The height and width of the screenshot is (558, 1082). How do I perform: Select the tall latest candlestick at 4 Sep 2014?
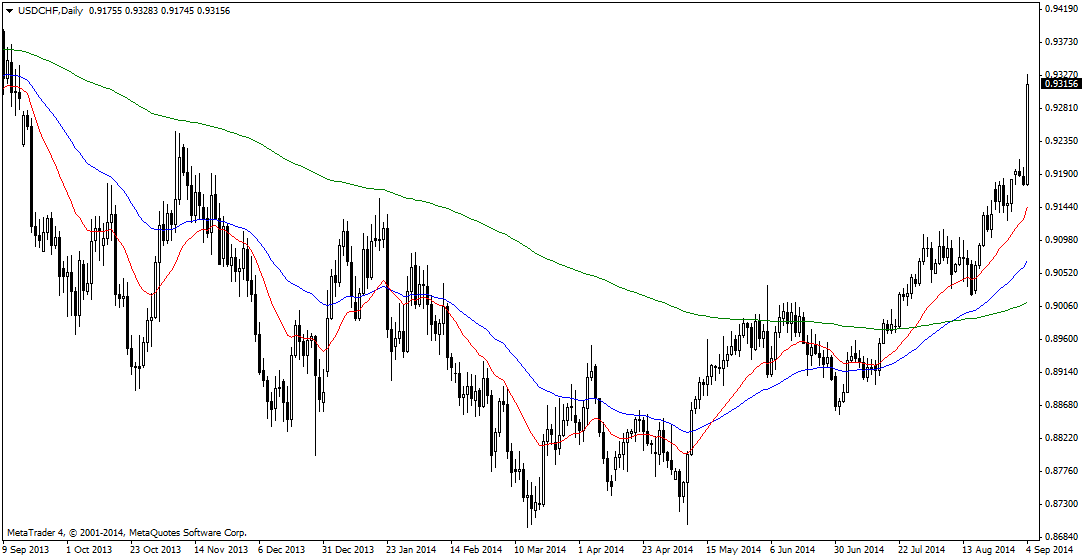click(1027, 130)
